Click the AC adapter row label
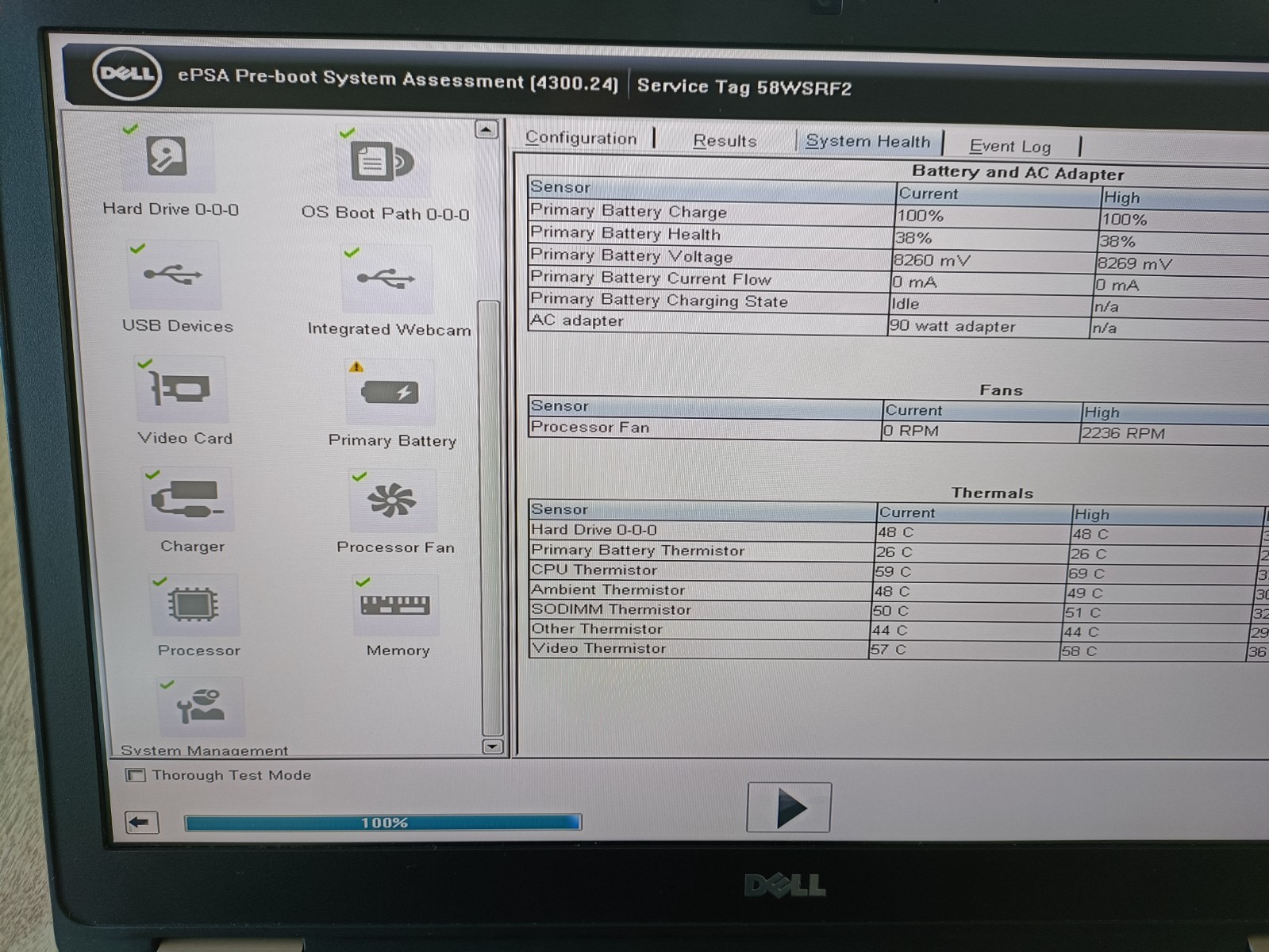Viewport: 1269px width, 952px height. 577,321
